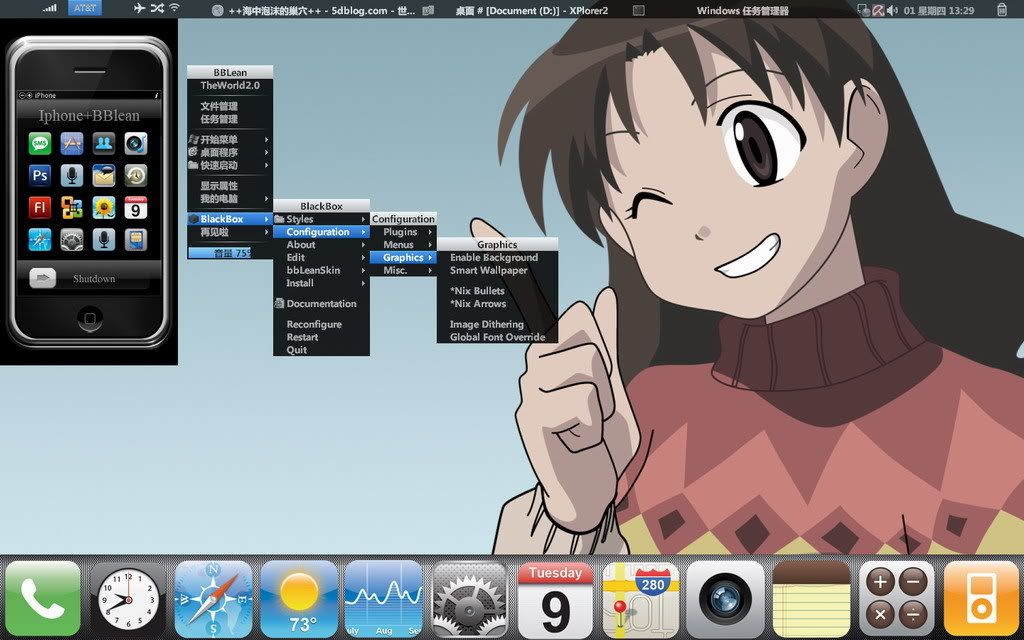The width and height of the screenshot is (1024, 640).
Task: Open the Weather 73° icon in the dock
Action: tap(299, 598)
